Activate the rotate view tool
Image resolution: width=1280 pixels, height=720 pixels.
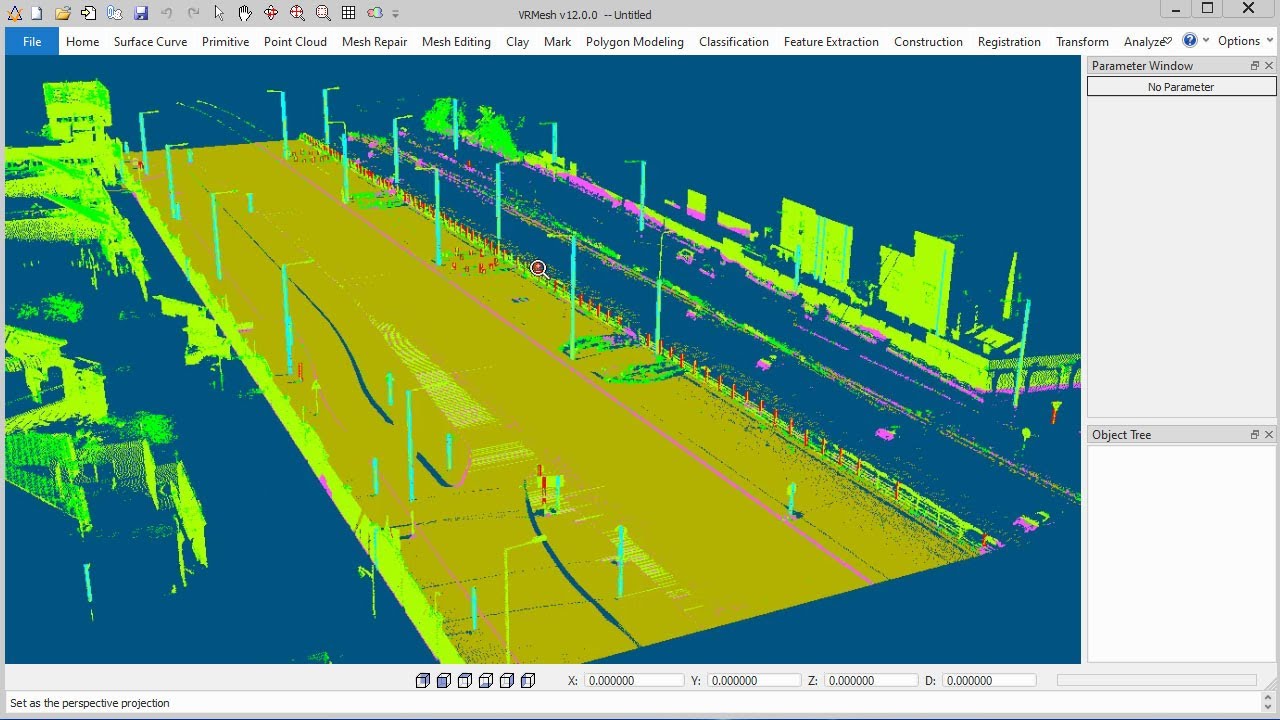(x=271, y=13)
